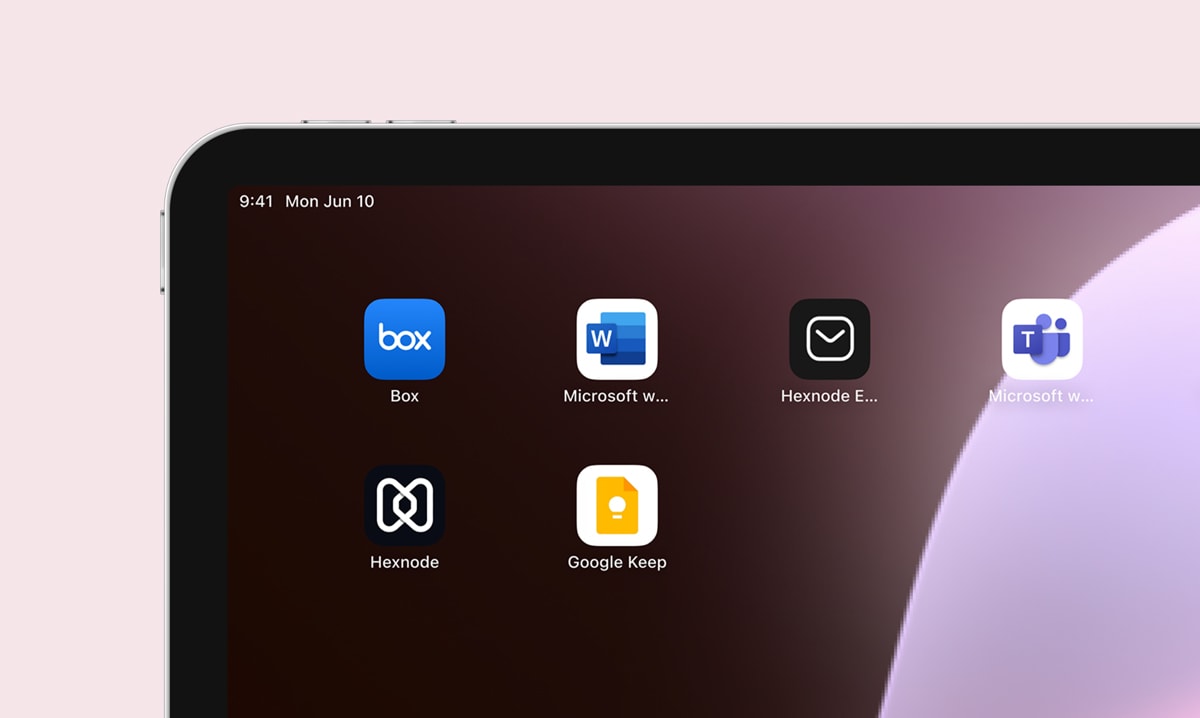Launch the Microsoft Word app icon
Image resolution: width=1200 pixels, height=718 pixels.
tap(617, 339)
